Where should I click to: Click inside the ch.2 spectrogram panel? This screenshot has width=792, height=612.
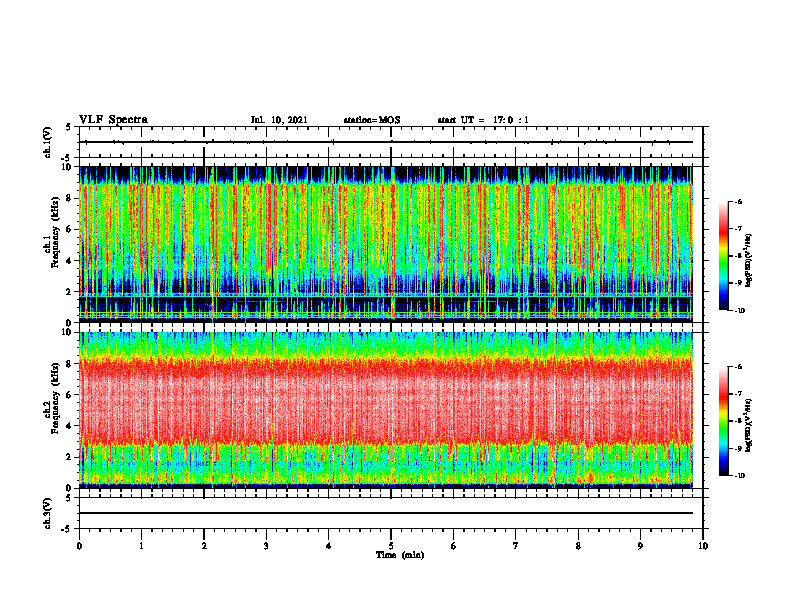click(386, 410)
